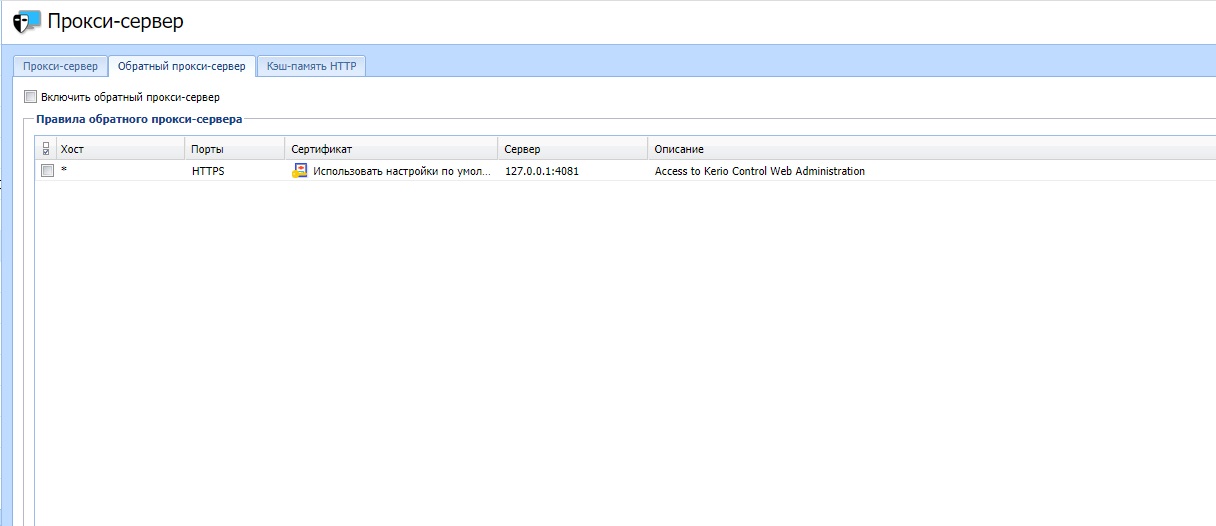Click the 'Сервер' column header
1216x526 pixels.
coord(573,149)
